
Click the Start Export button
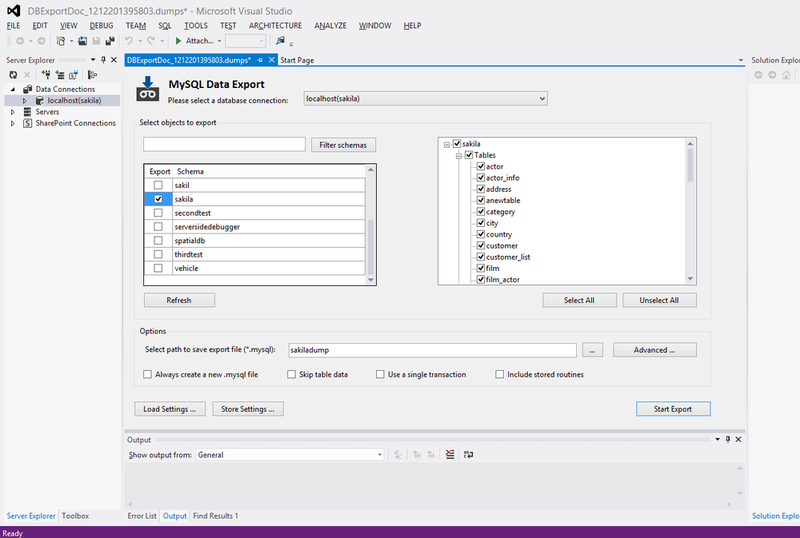tap(673, 409)
